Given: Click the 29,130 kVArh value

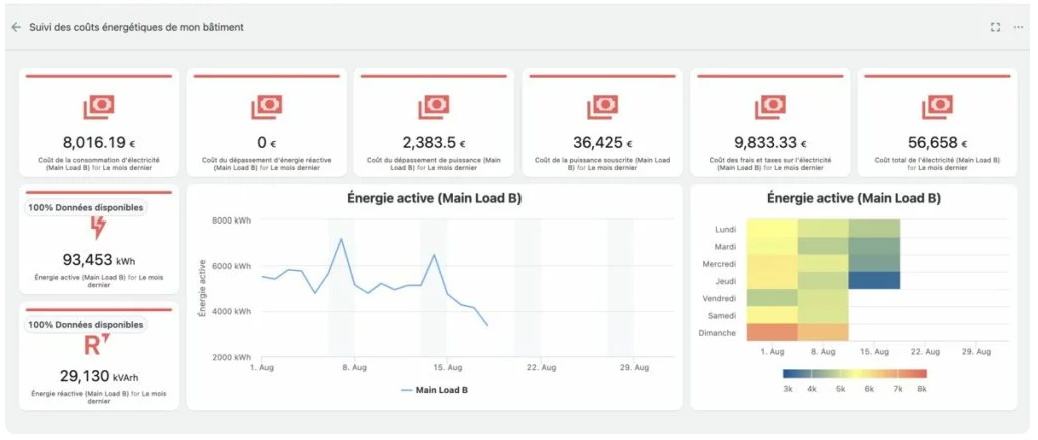Looking at the screenshot, I should click(x=99, y=376).
